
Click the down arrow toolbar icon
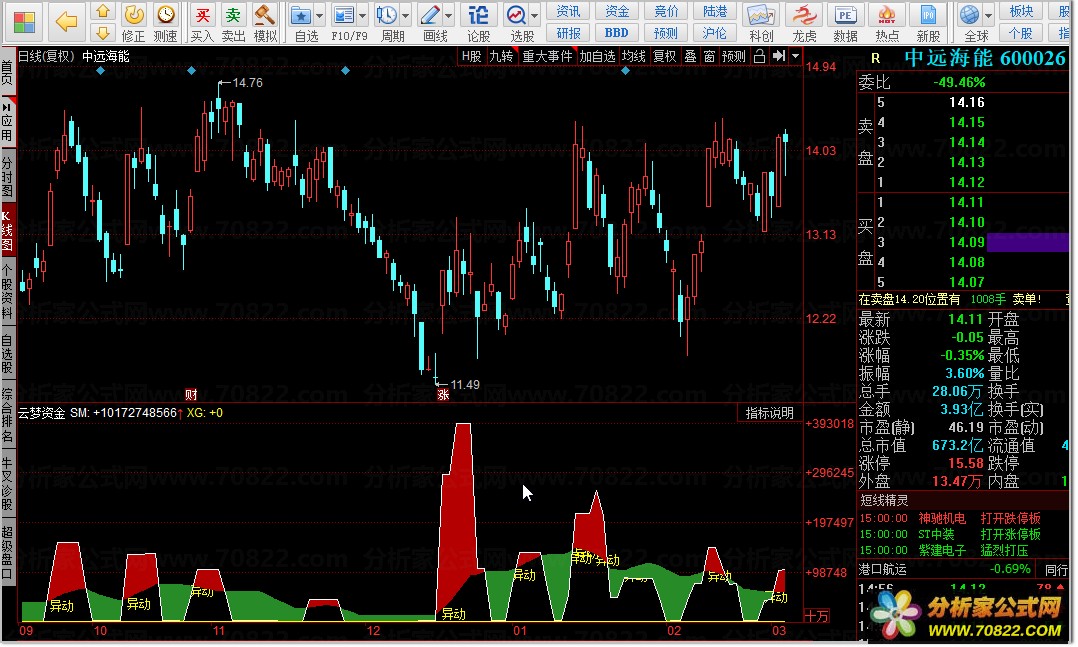[102, 33]
